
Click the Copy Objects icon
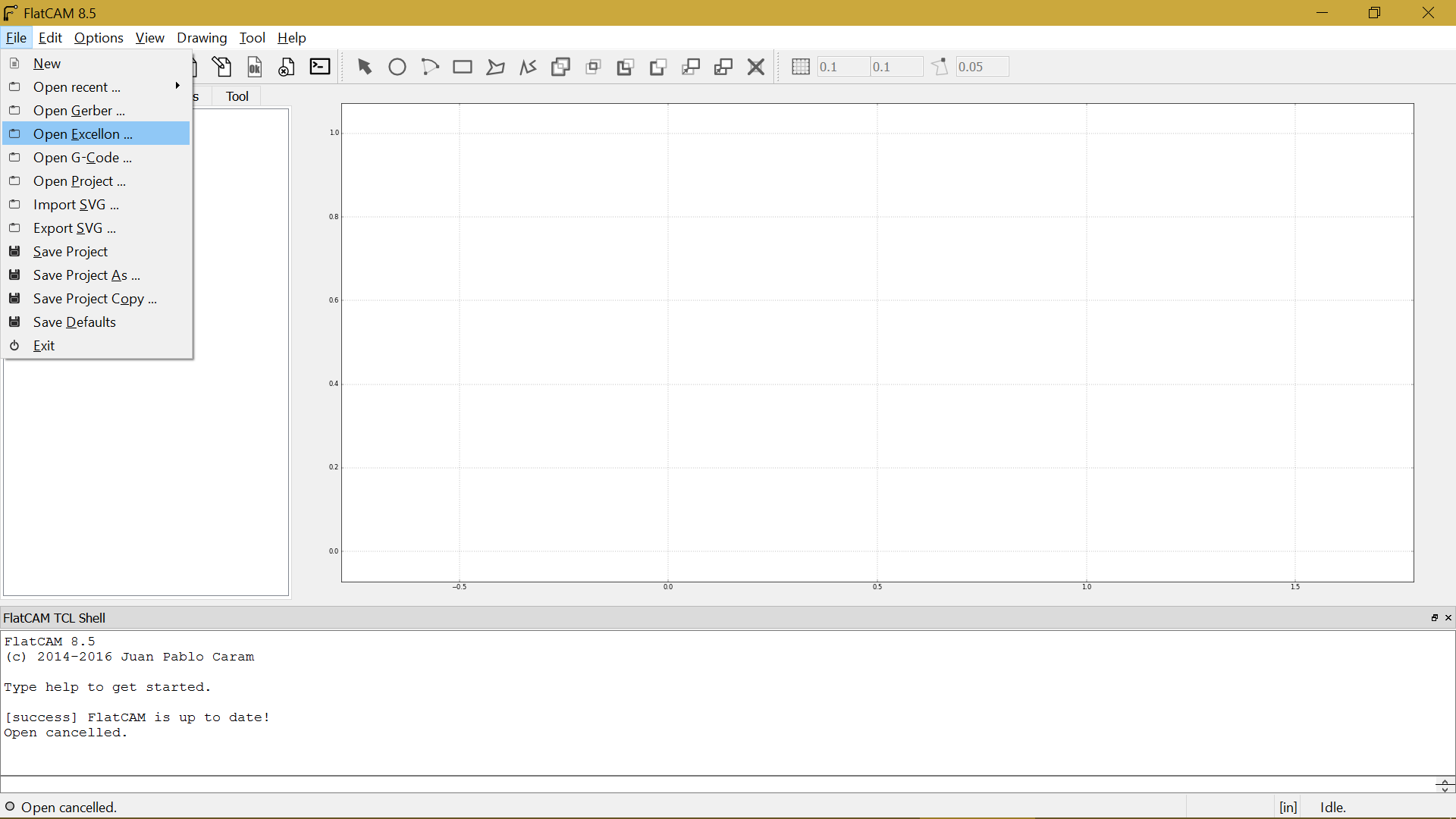pyautogui.click(x=723, y=67)
